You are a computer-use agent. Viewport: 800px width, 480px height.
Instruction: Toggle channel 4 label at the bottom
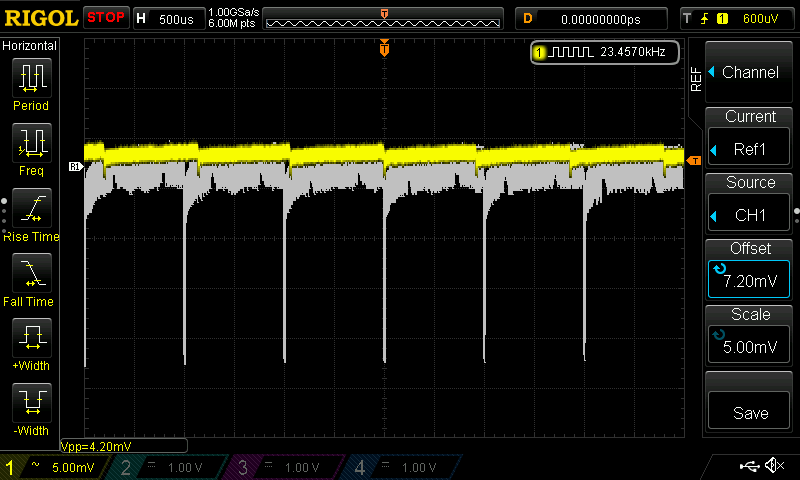click(x=360, y=467)
